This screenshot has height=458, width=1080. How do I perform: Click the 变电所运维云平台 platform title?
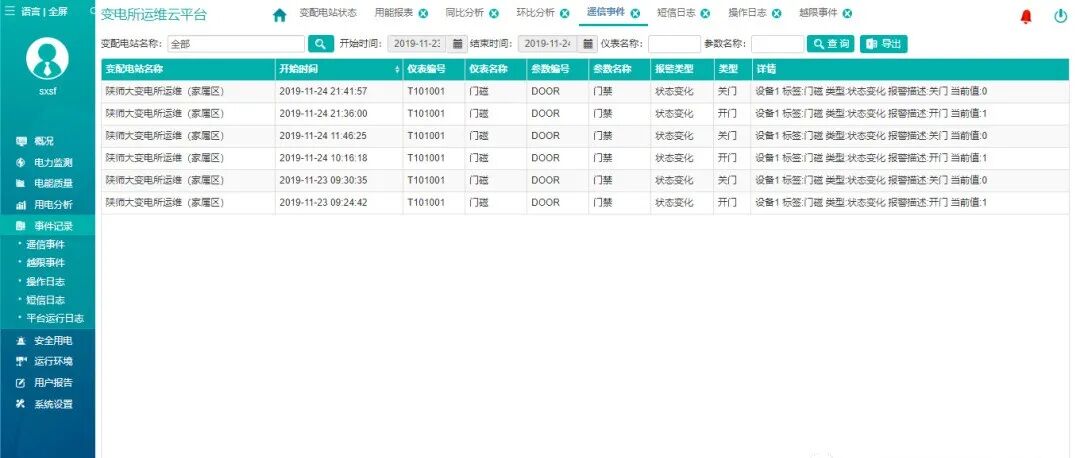pyautogui.click(x=154, y=14)
